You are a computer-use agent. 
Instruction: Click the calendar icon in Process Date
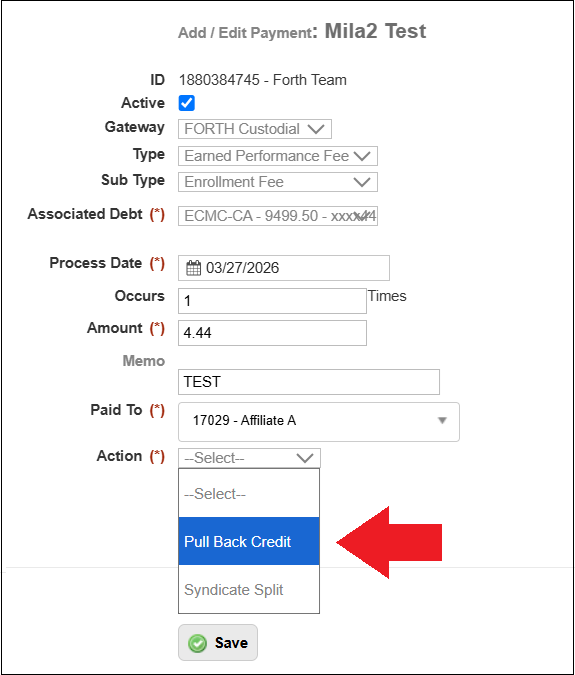coord(193,268)
